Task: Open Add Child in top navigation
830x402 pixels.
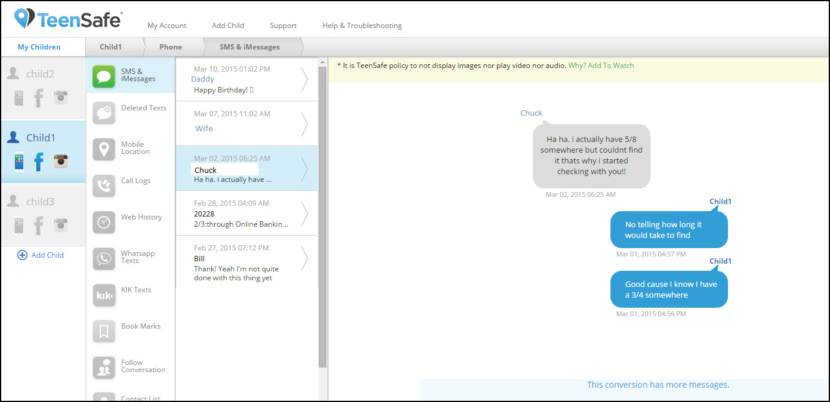Action: pyautogui.click(x=228, y=25)
